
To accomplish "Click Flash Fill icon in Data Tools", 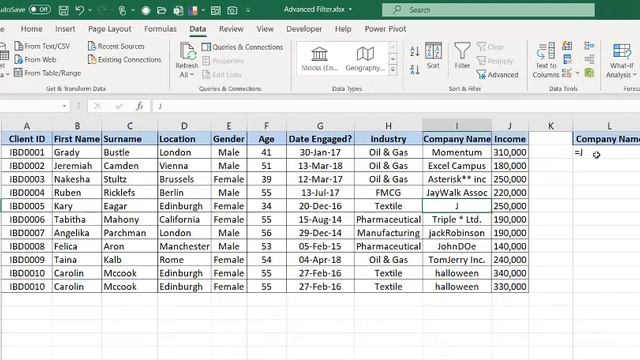I will click(x=567, y=46).
